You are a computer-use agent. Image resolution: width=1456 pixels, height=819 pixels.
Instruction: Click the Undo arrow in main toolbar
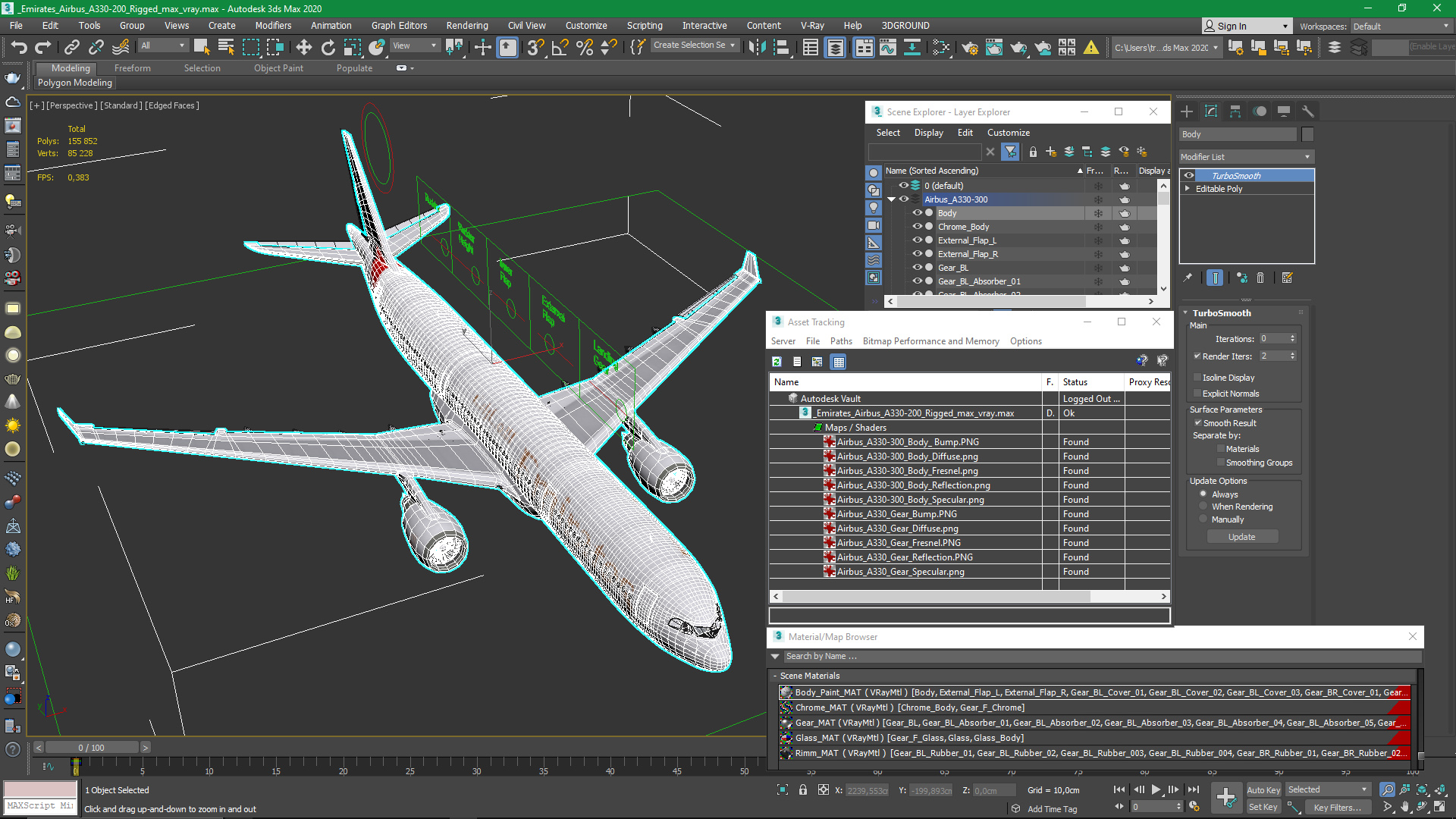18,47
